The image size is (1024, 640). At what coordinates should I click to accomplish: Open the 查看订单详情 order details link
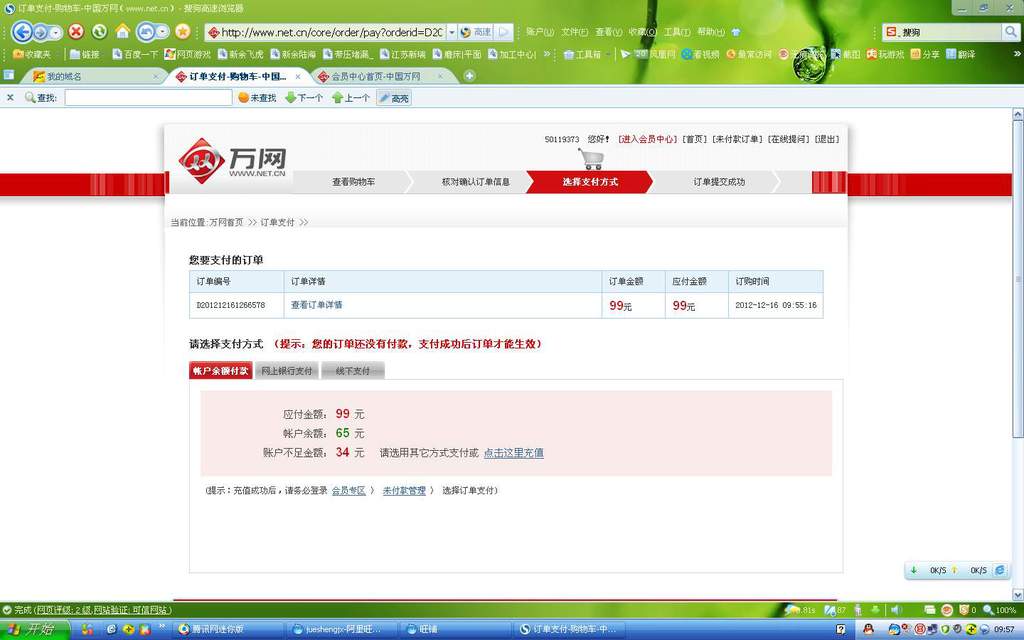316,305
